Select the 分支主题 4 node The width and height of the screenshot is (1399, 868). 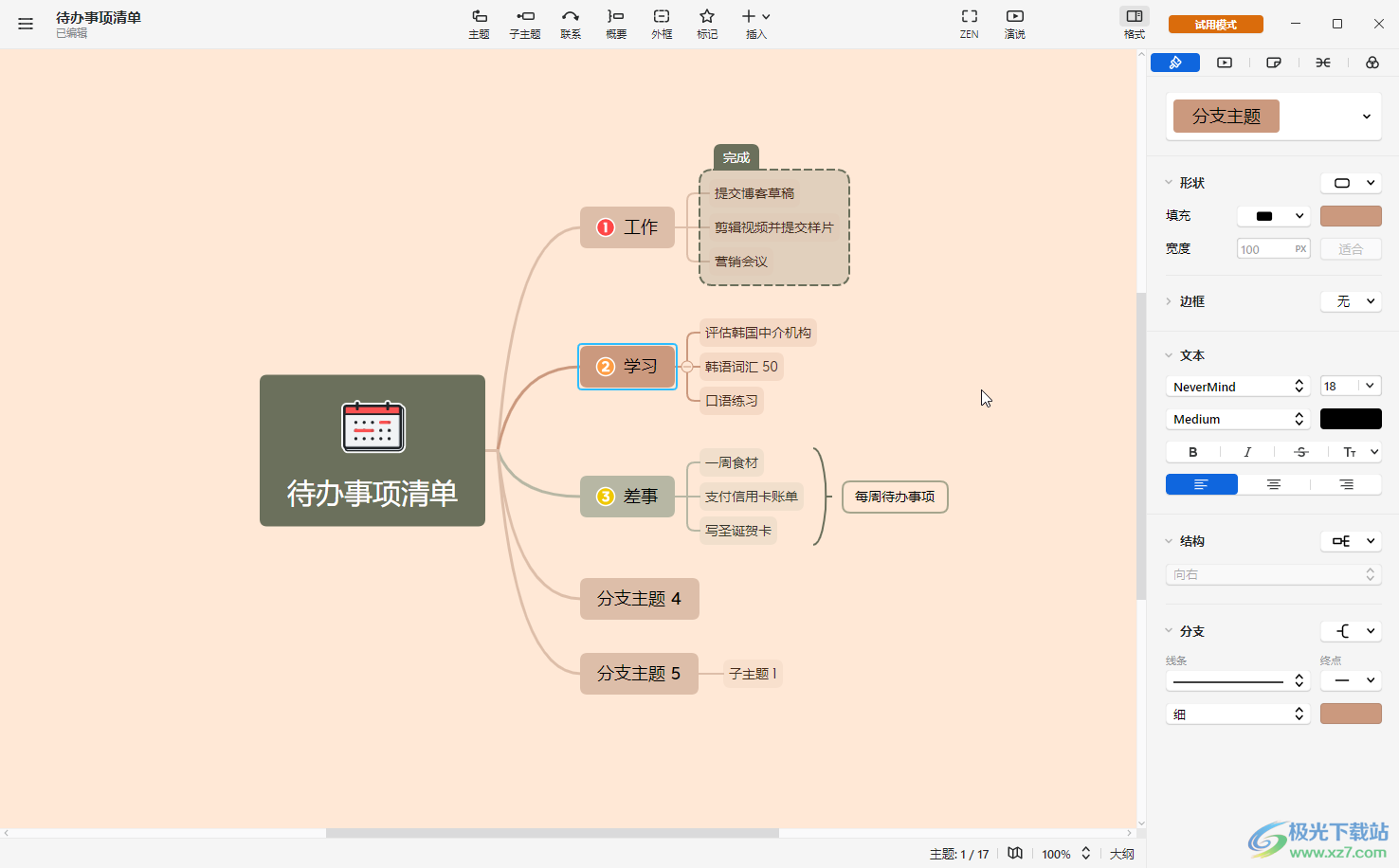(x=640, y=599)
